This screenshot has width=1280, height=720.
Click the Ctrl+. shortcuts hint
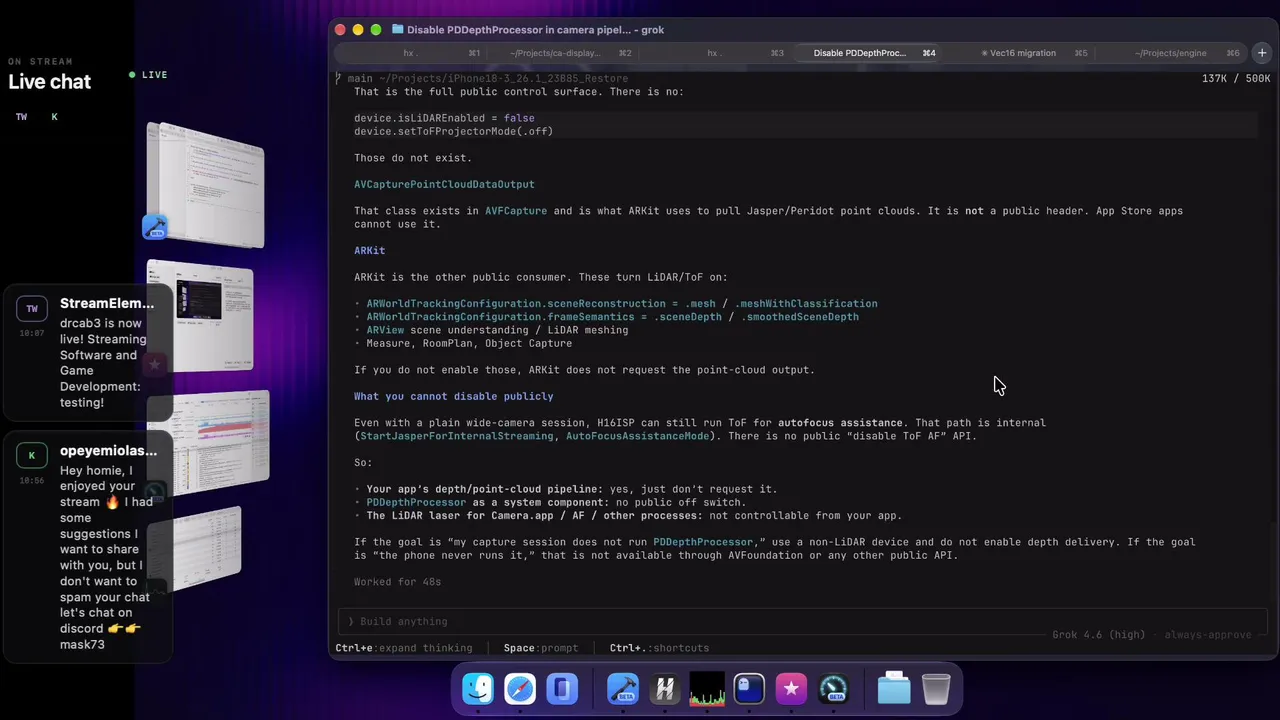coord(659,648)
